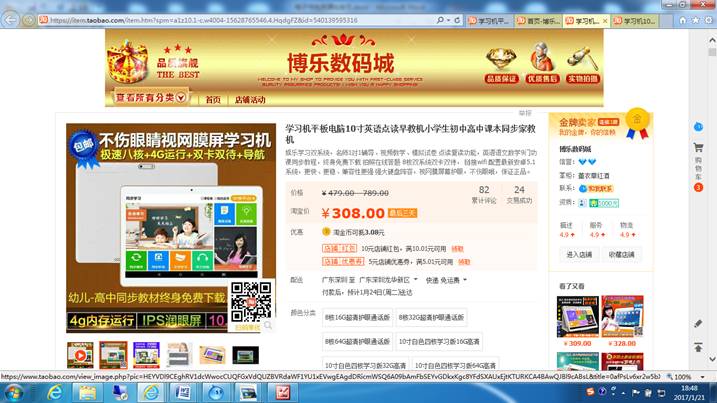Open the 店铺活动 store menu tab

click(x=249, y=100)
